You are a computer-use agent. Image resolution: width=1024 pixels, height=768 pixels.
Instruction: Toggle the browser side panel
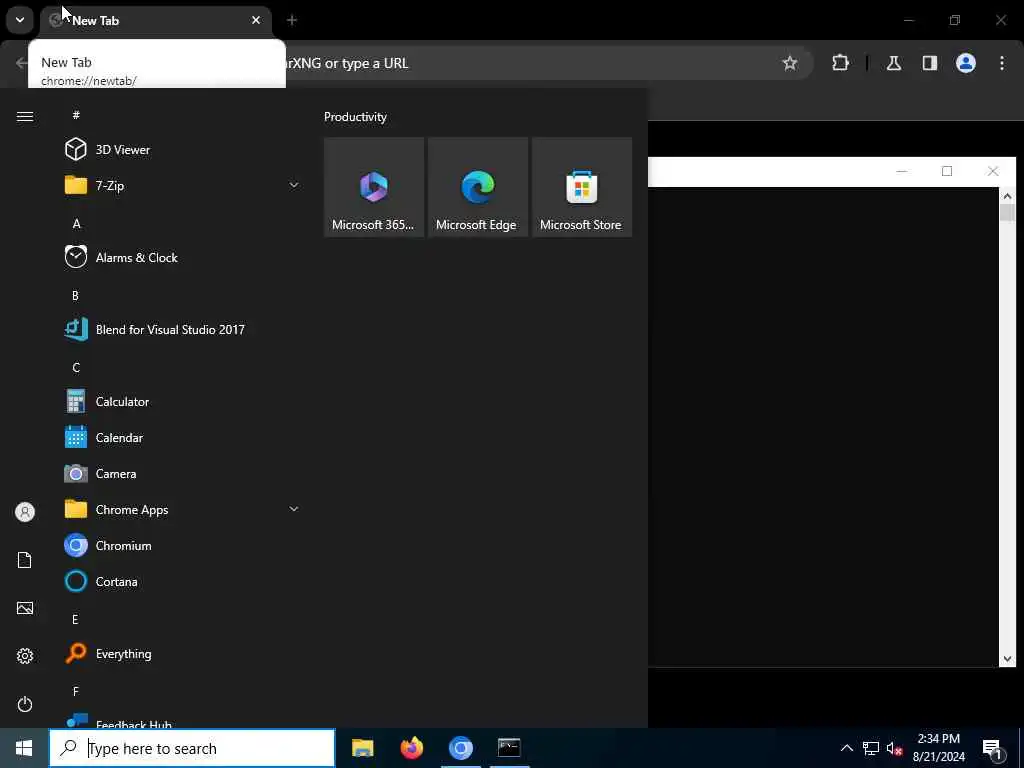929,63
